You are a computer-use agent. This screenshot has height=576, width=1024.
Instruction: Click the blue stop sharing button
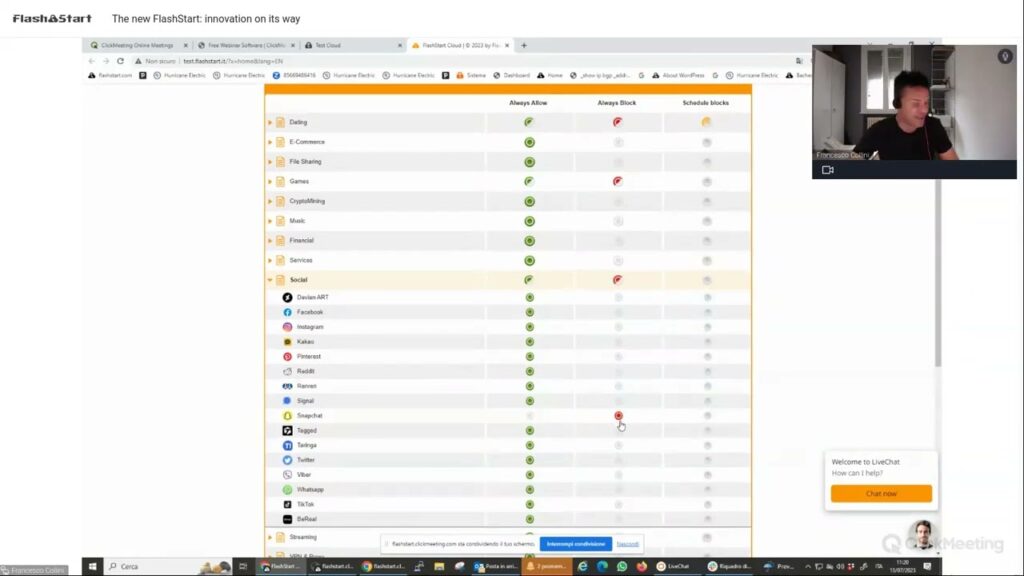[x=576, y=544]
